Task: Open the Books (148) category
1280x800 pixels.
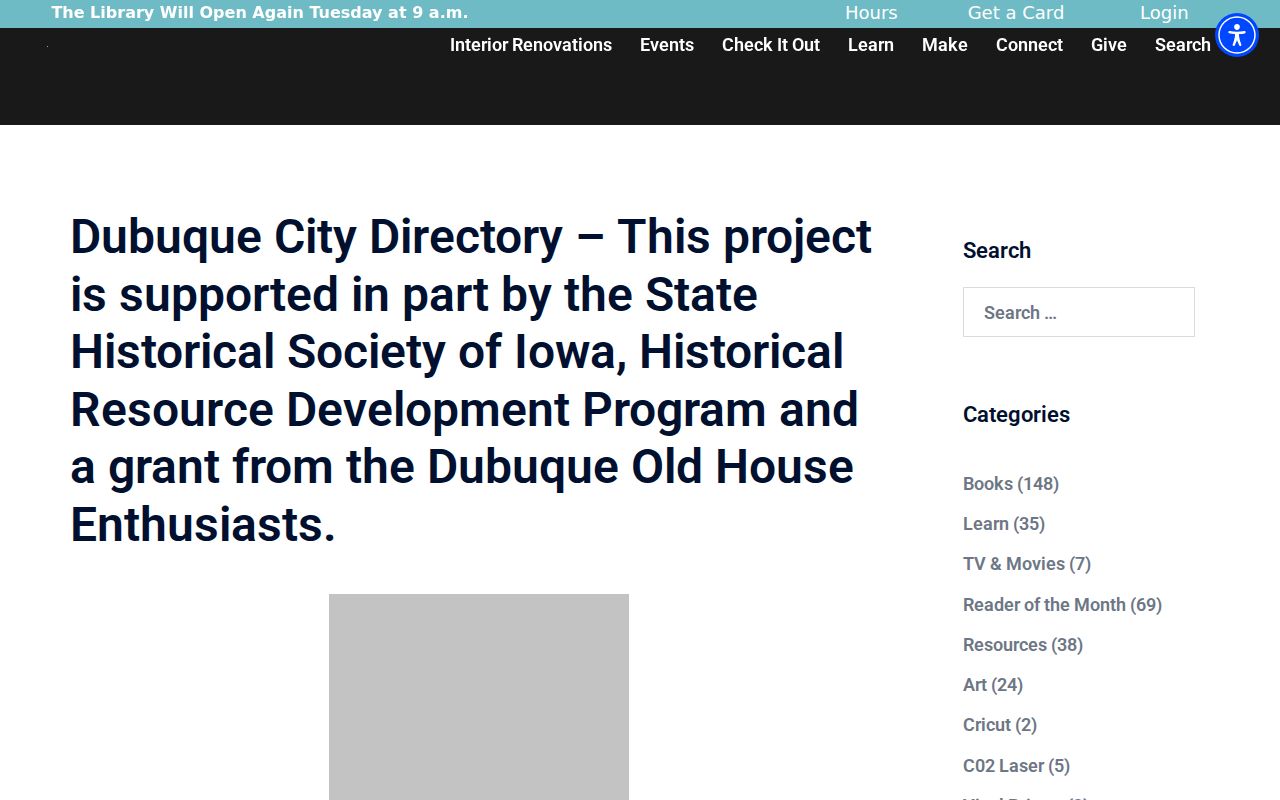Action: point(1011,484)
